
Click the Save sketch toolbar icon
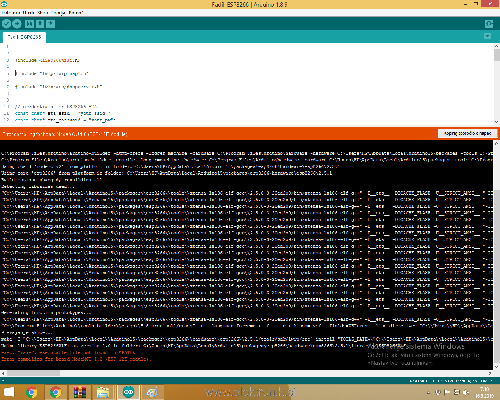[51, 24]
